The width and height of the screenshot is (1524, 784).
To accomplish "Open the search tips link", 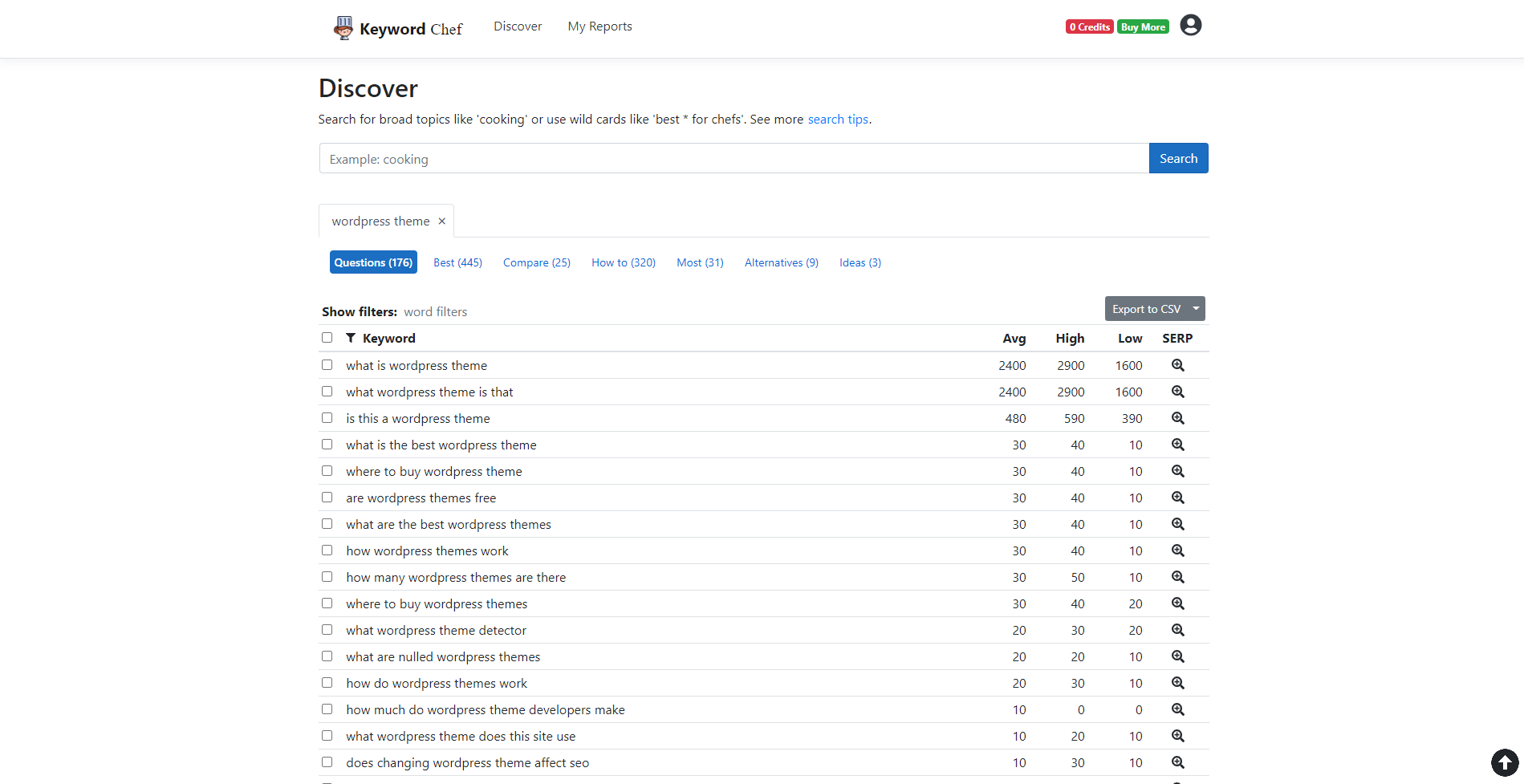I will [x=838, y=119].
